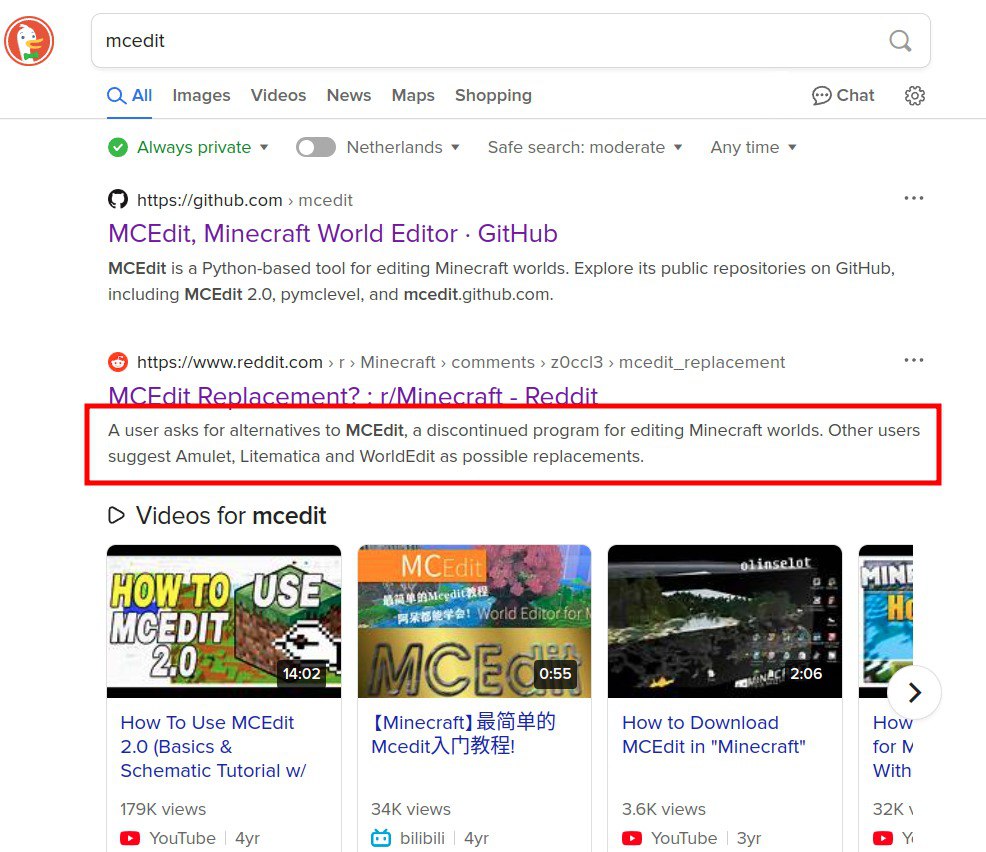Open the MCEdit Replacement Reddit result
Screen dimensions: 986x852
352,395
